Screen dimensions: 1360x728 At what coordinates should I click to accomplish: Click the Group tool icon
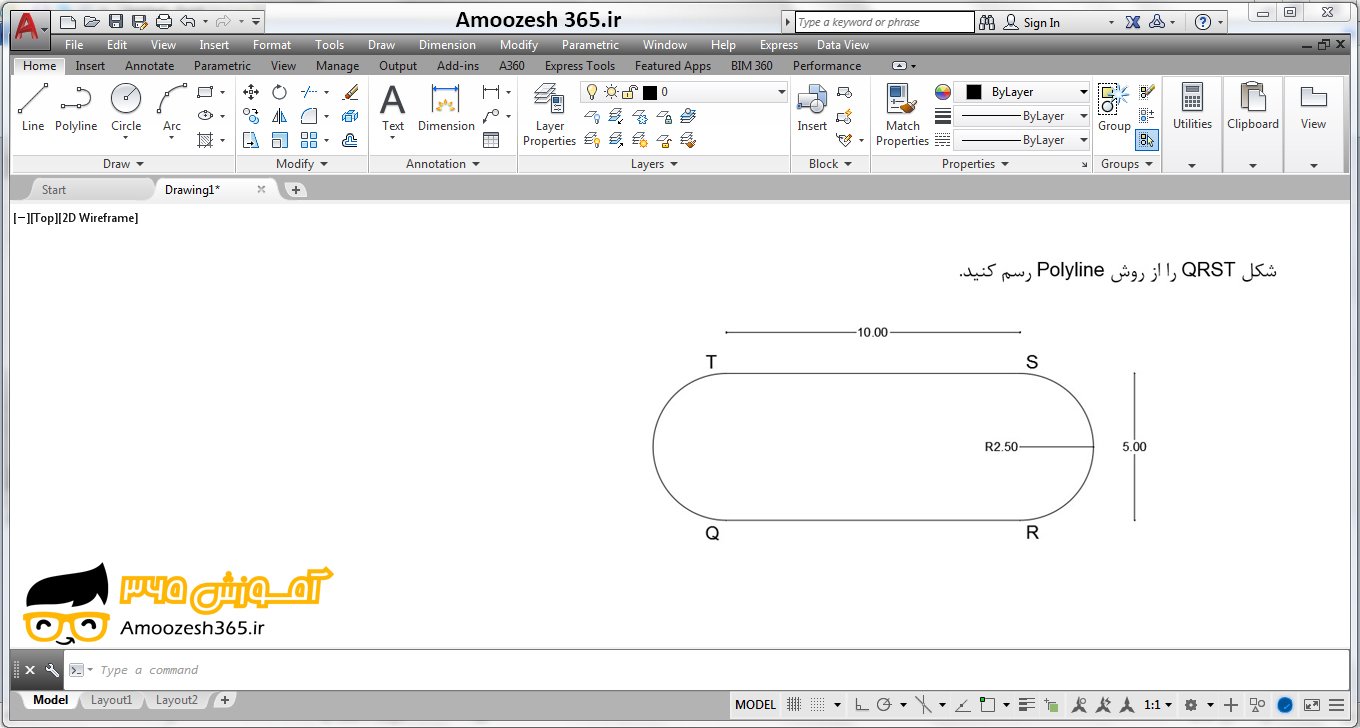(1114, 108)
